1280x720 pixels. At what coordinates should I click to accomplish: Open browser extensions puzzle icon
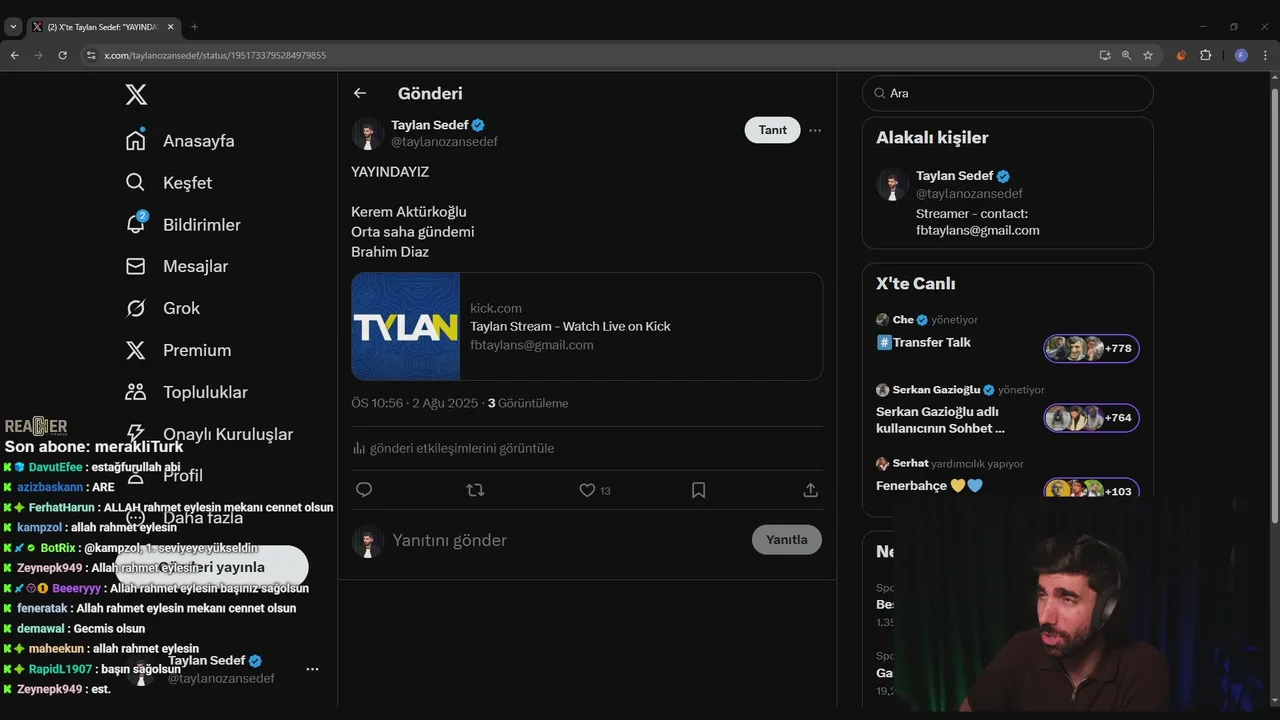click(x=1205, y=55)
